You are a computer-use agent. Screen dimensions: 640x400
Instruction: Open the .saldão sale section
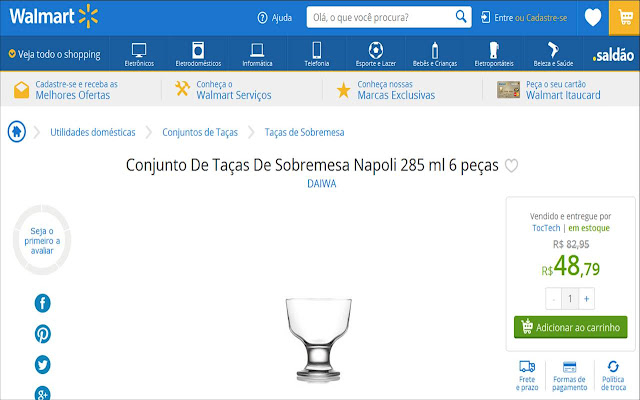(613, 55)
